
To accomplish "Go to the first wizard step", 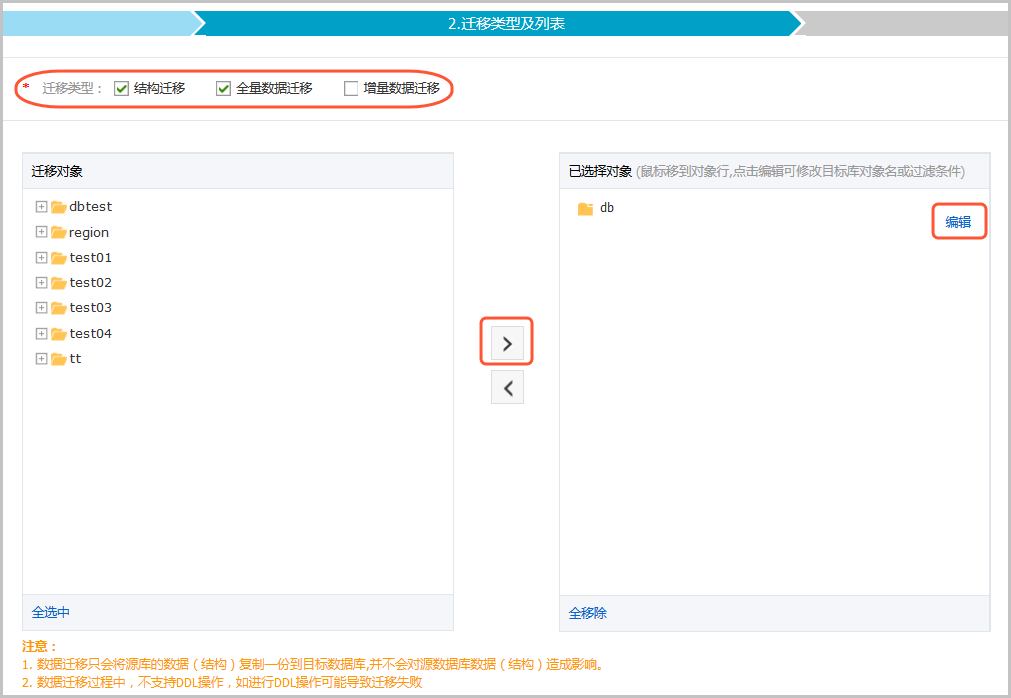I will pyautogui.click(x=98, y=23).
